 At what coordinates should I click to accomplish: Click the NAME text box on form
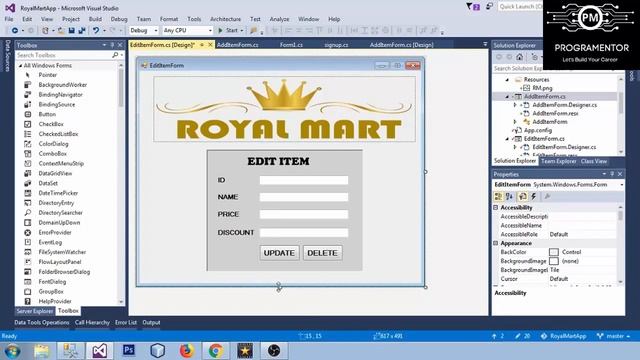click(304, 197)
